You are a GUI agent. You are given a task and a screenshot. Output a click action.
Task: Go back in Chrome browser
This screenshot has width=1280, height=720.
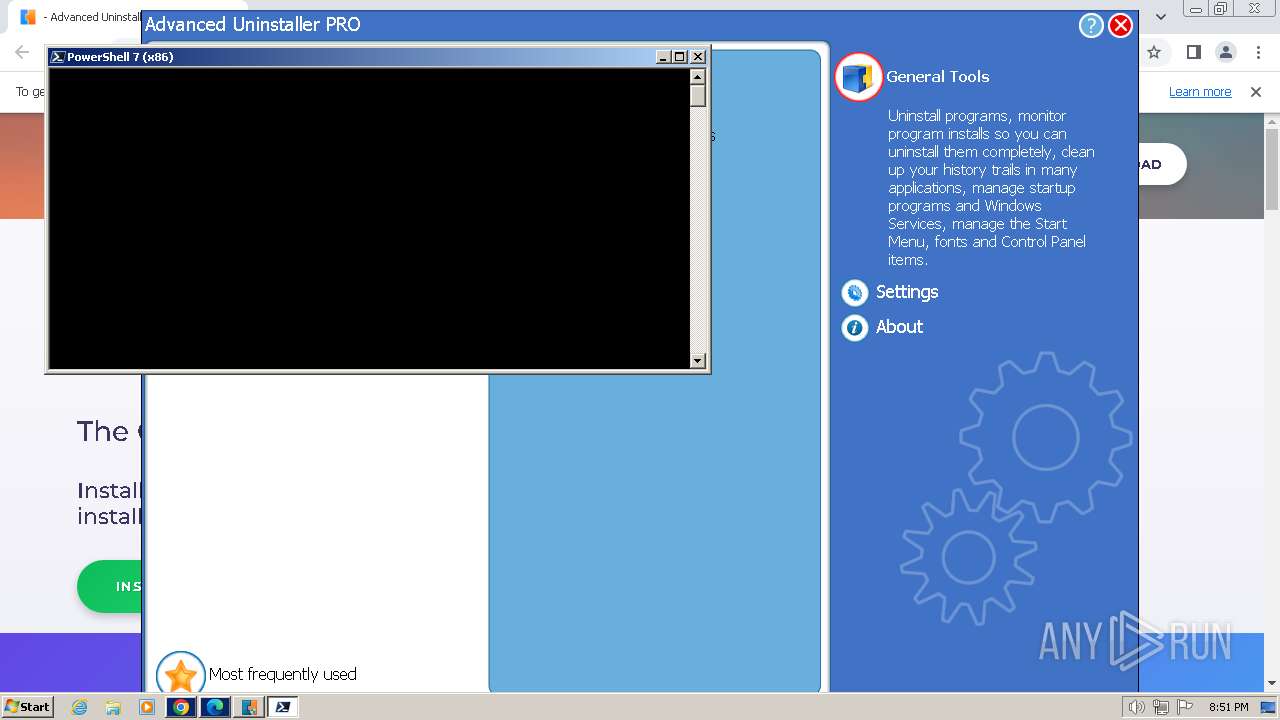click(22, 52)
